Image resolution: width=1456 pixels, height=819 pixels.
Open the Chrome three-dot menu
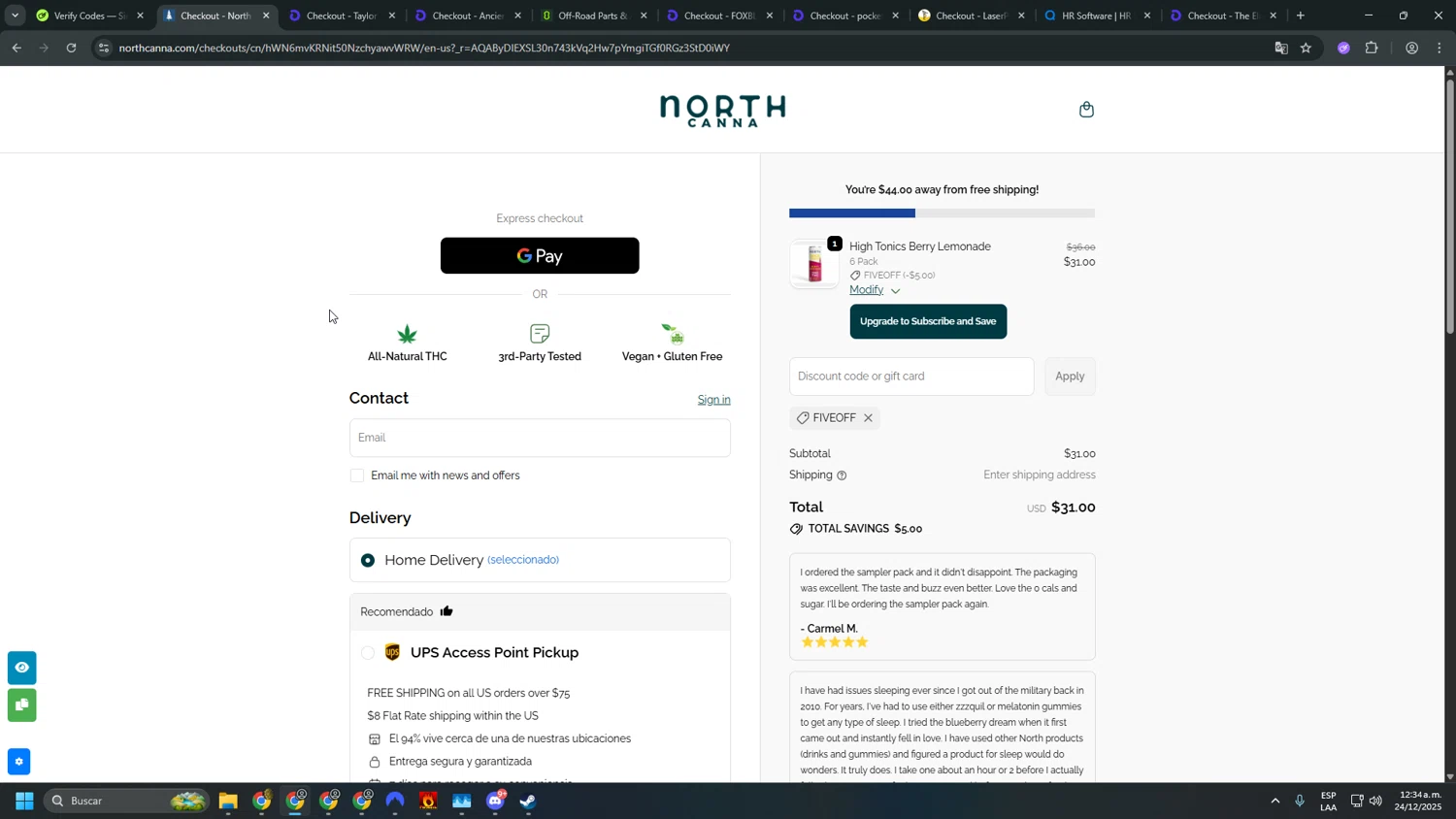pos(1439,48)
